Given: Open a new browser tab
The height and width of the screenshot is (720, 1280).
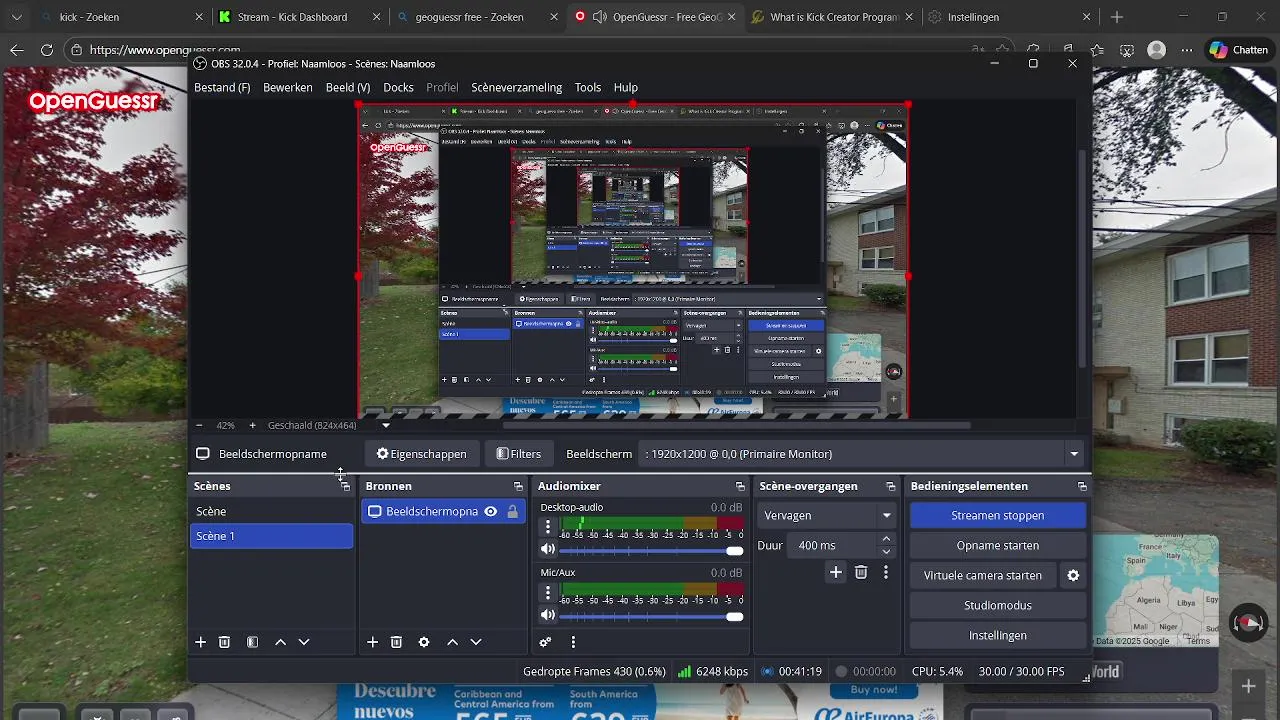Looking at the screenshot, I should pos(1117,17).
